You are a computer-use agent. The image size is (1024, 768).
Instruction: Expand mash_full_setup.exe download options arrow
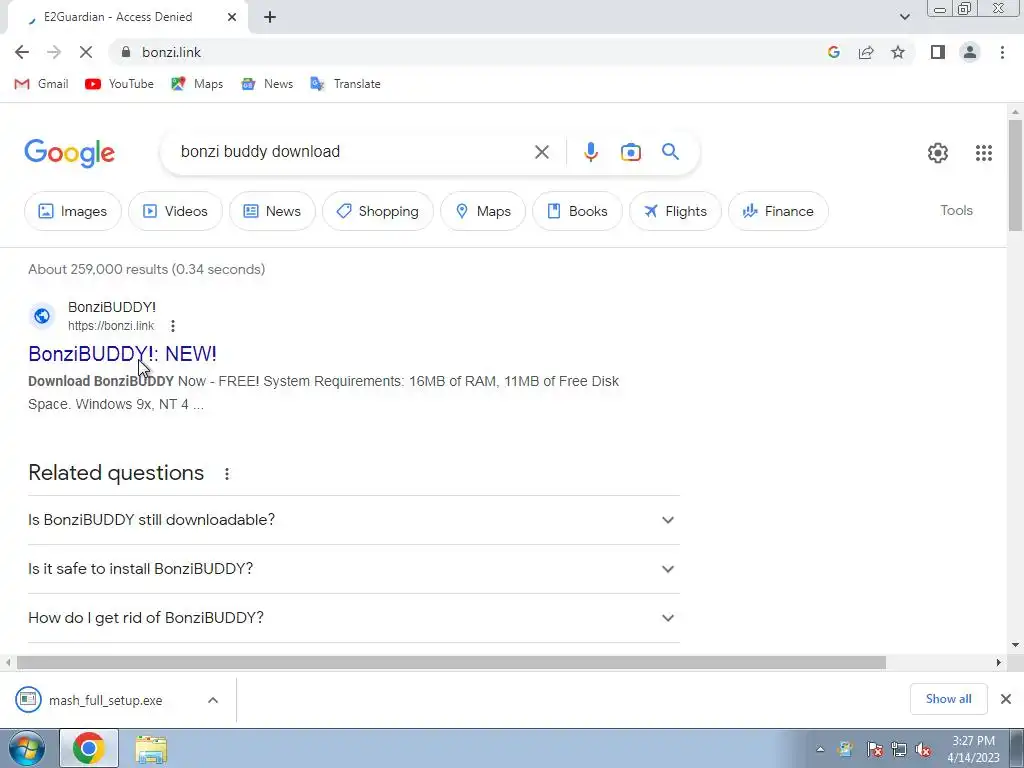[212, 700]
